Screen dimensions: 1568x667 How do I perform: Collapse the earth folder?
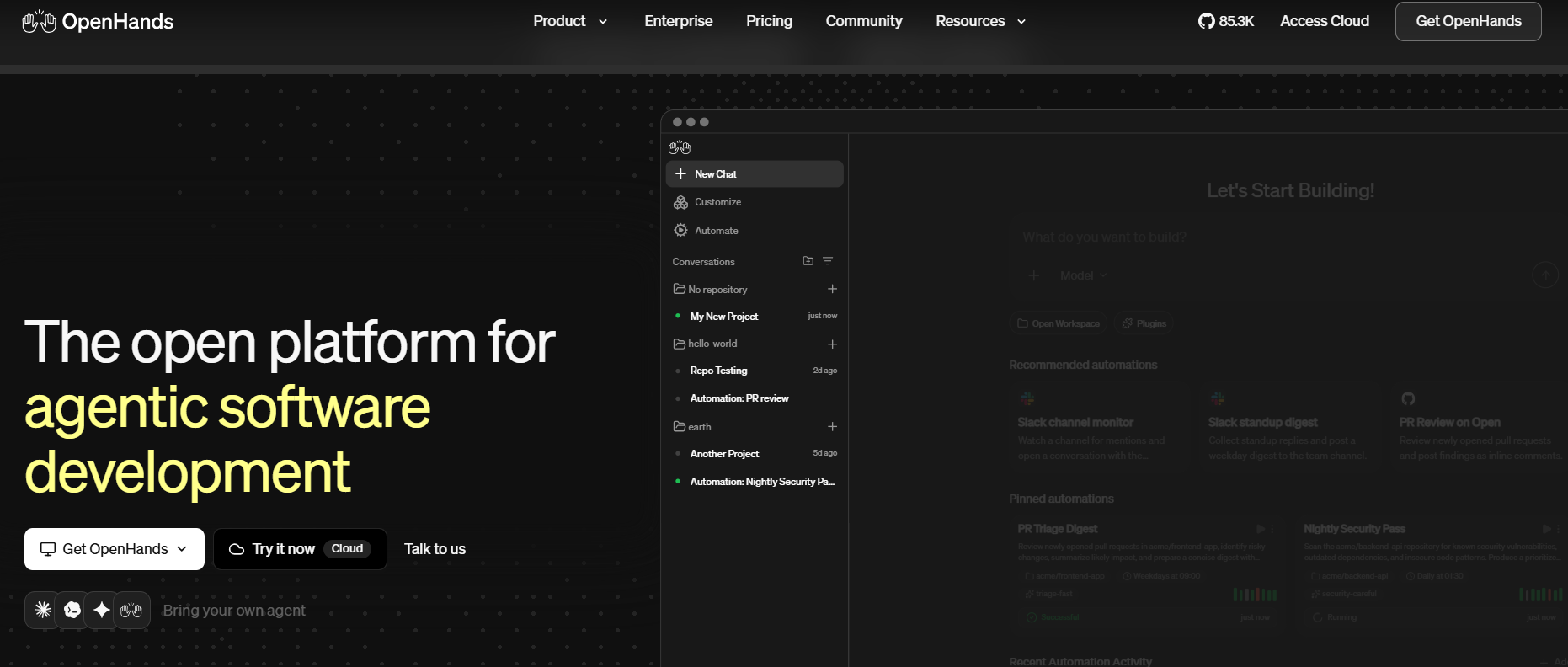692,426
